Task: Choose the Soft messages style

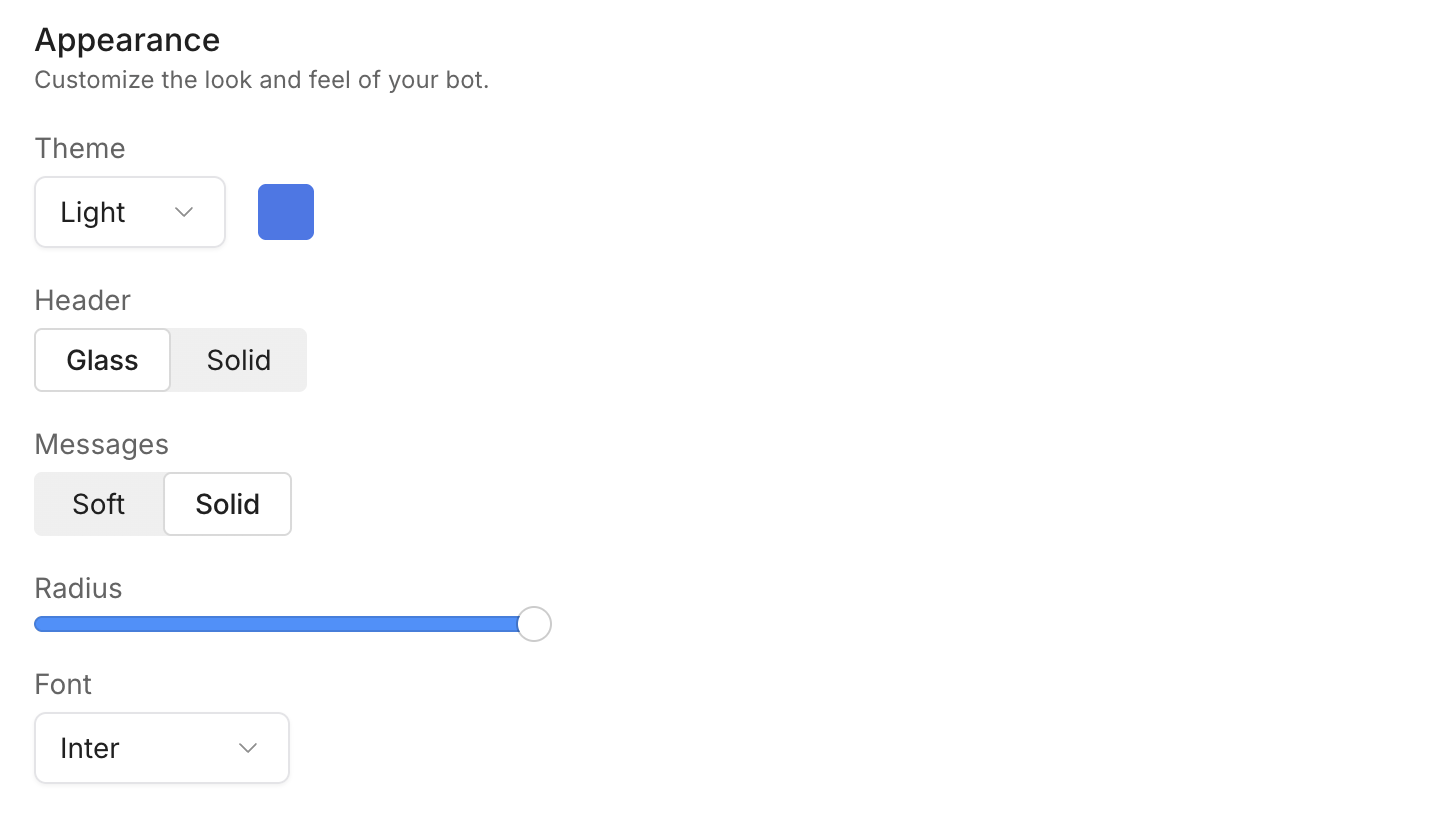Action: tap(99, 504)
